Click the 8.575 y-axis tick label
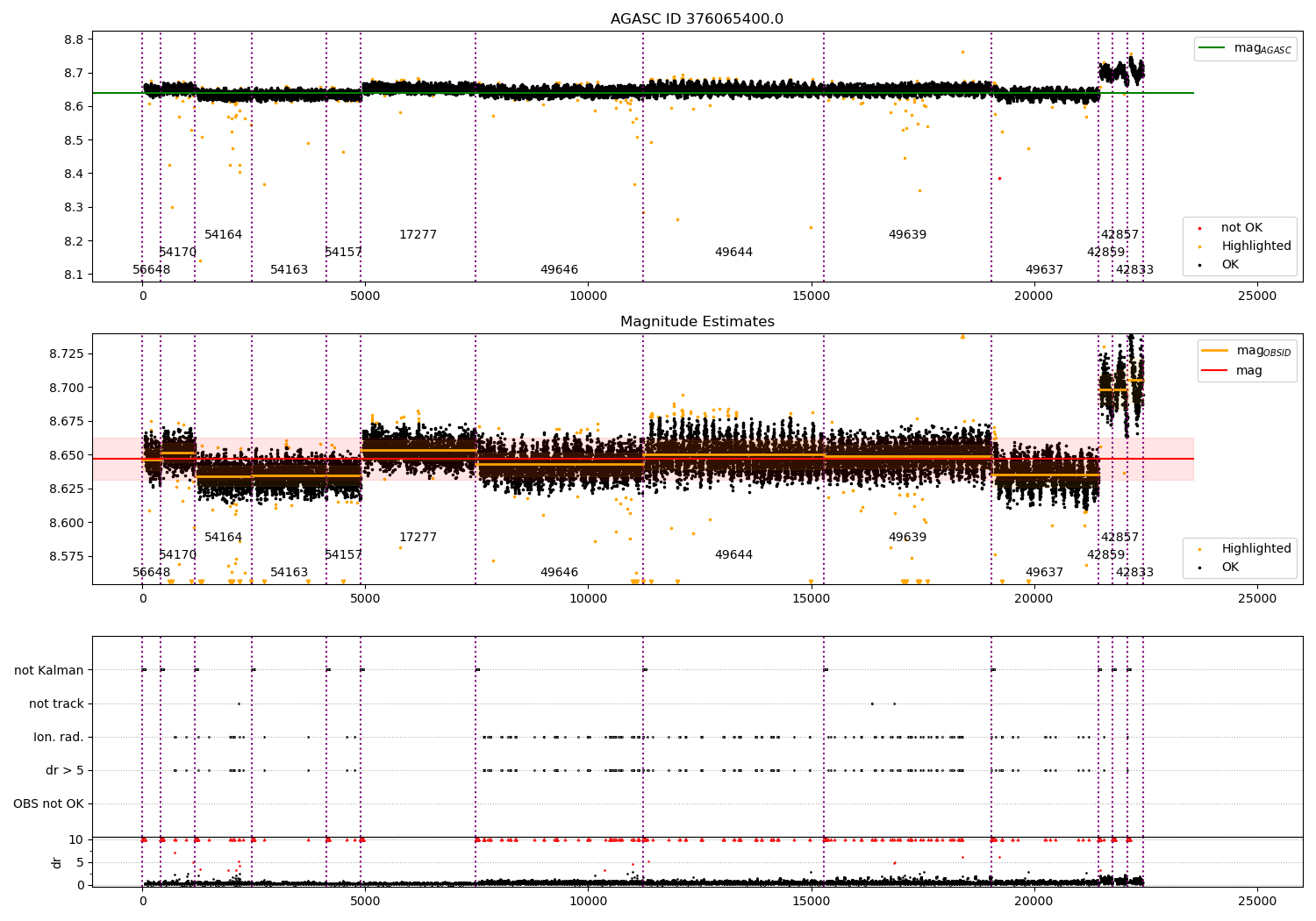The image size is (1316, 921). tap(68, 556)
